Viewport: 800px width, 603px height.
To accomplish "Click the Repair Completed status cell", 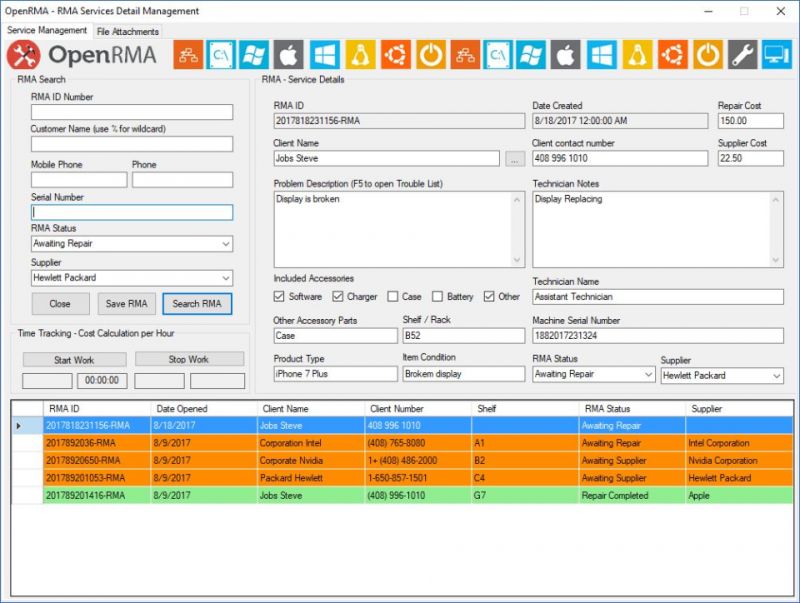I will point(632,495).
